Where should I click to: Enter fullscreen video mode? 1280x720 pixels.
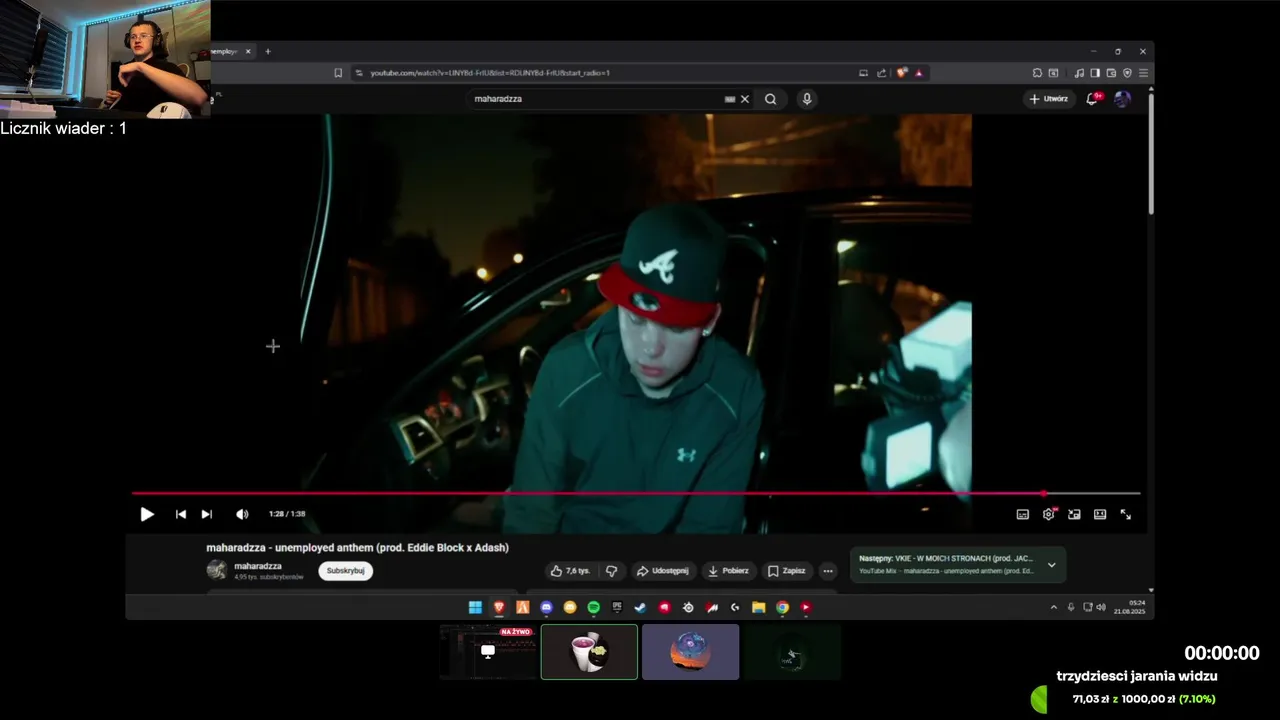(1126, 514)
